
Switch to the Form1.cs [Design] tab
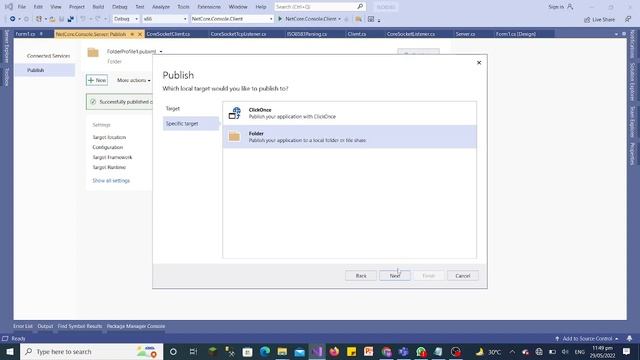coord(516,34)
